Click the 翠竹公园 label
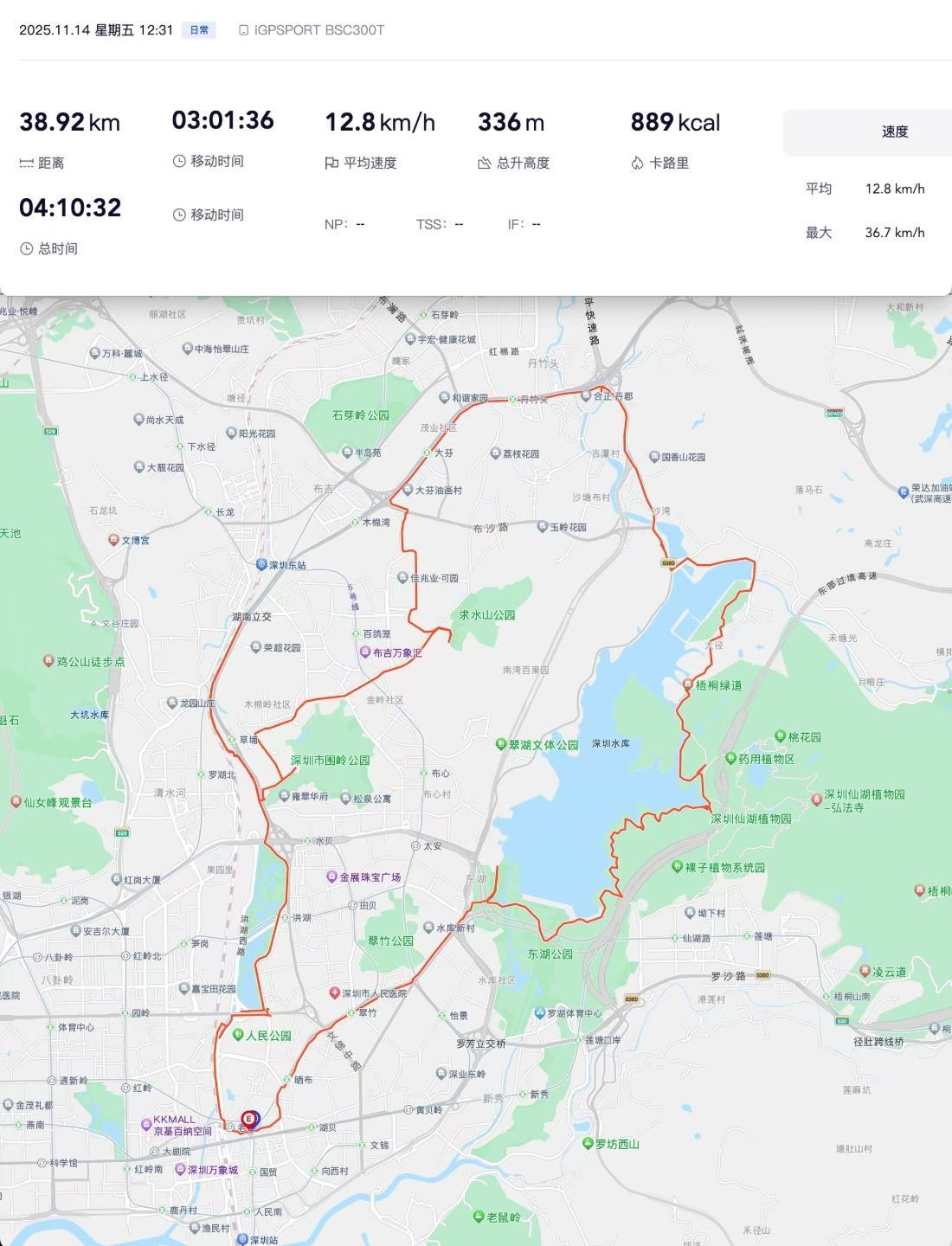 click(391, 941)
